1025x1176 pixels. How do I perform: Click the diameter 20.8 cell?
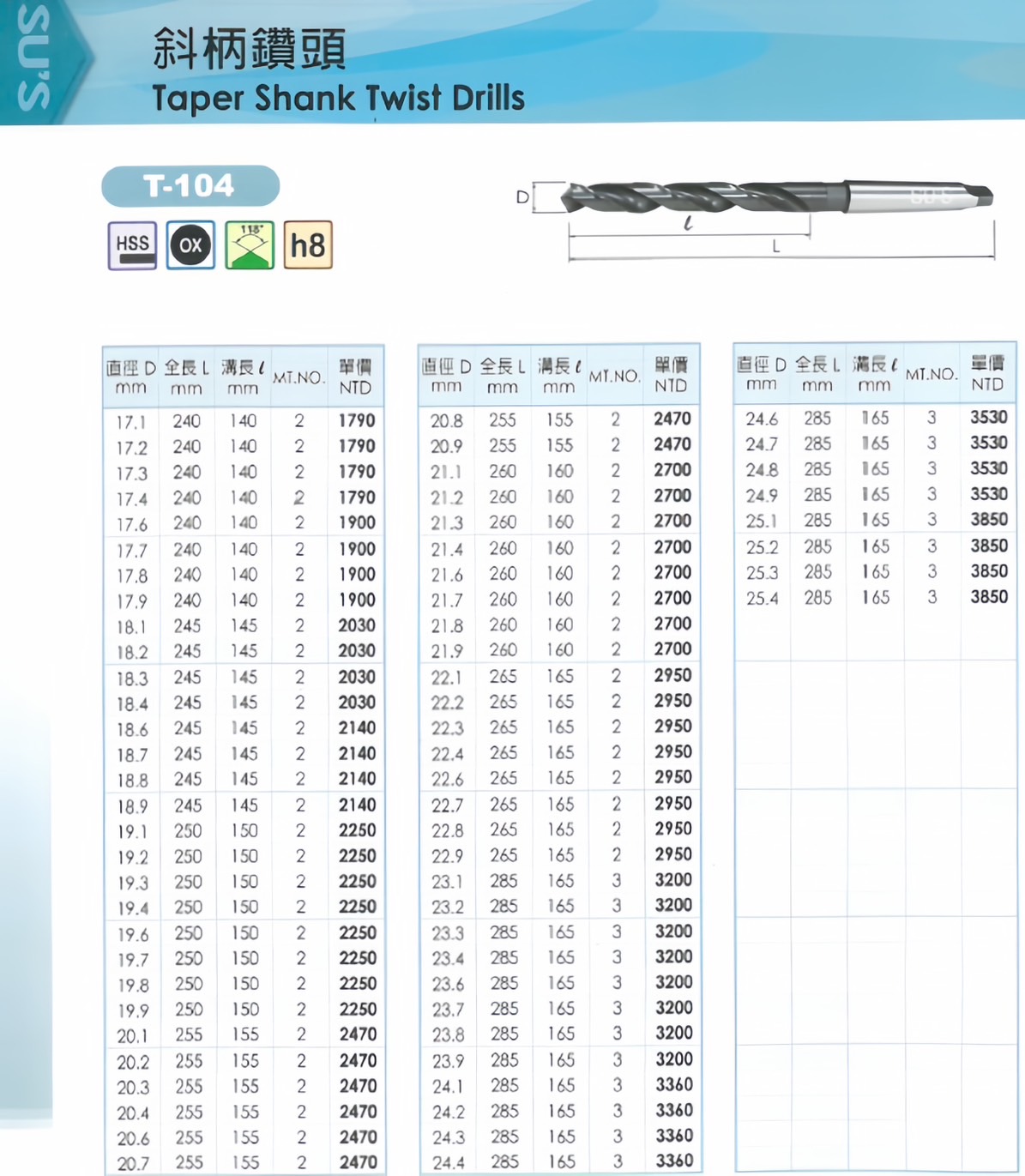[447, 420]
